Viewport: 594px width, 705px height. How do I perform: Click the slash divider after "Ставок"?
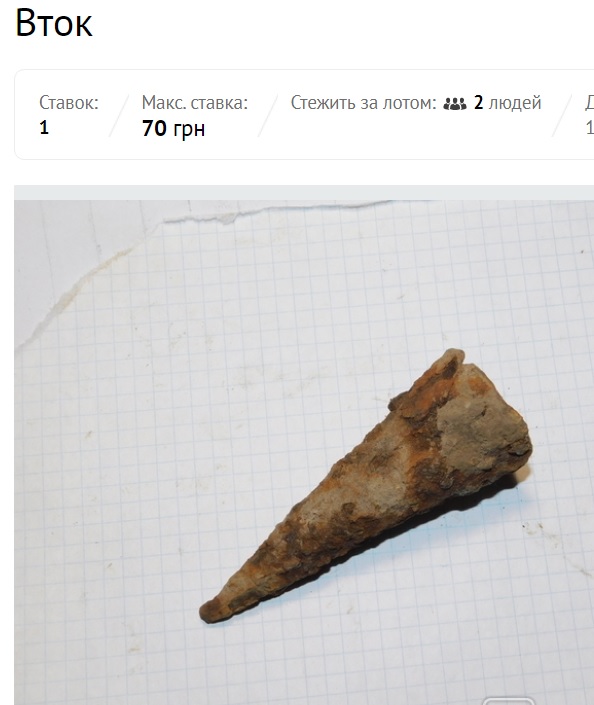[119, 116]
